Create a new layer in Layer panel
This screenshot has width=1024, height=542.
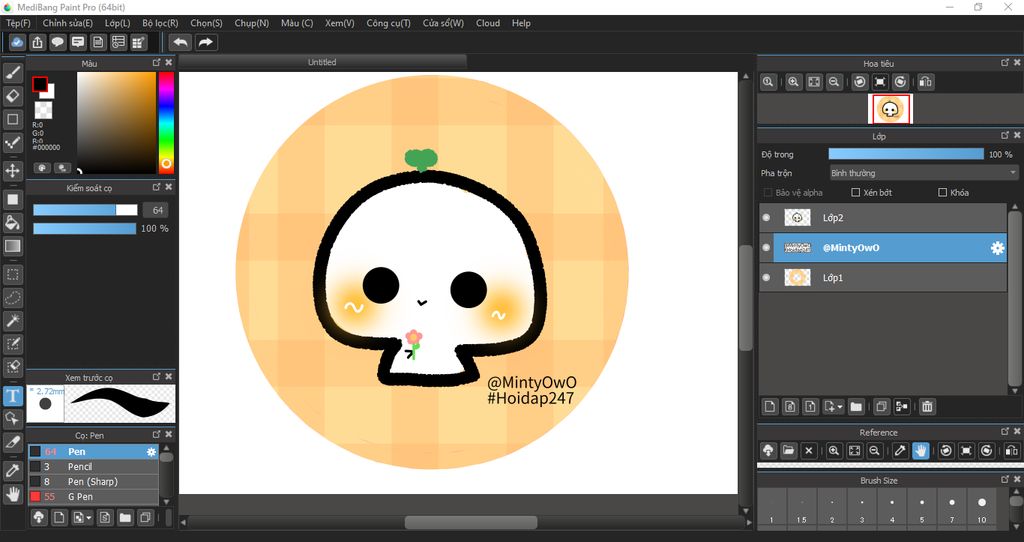[x=770, y=406]
